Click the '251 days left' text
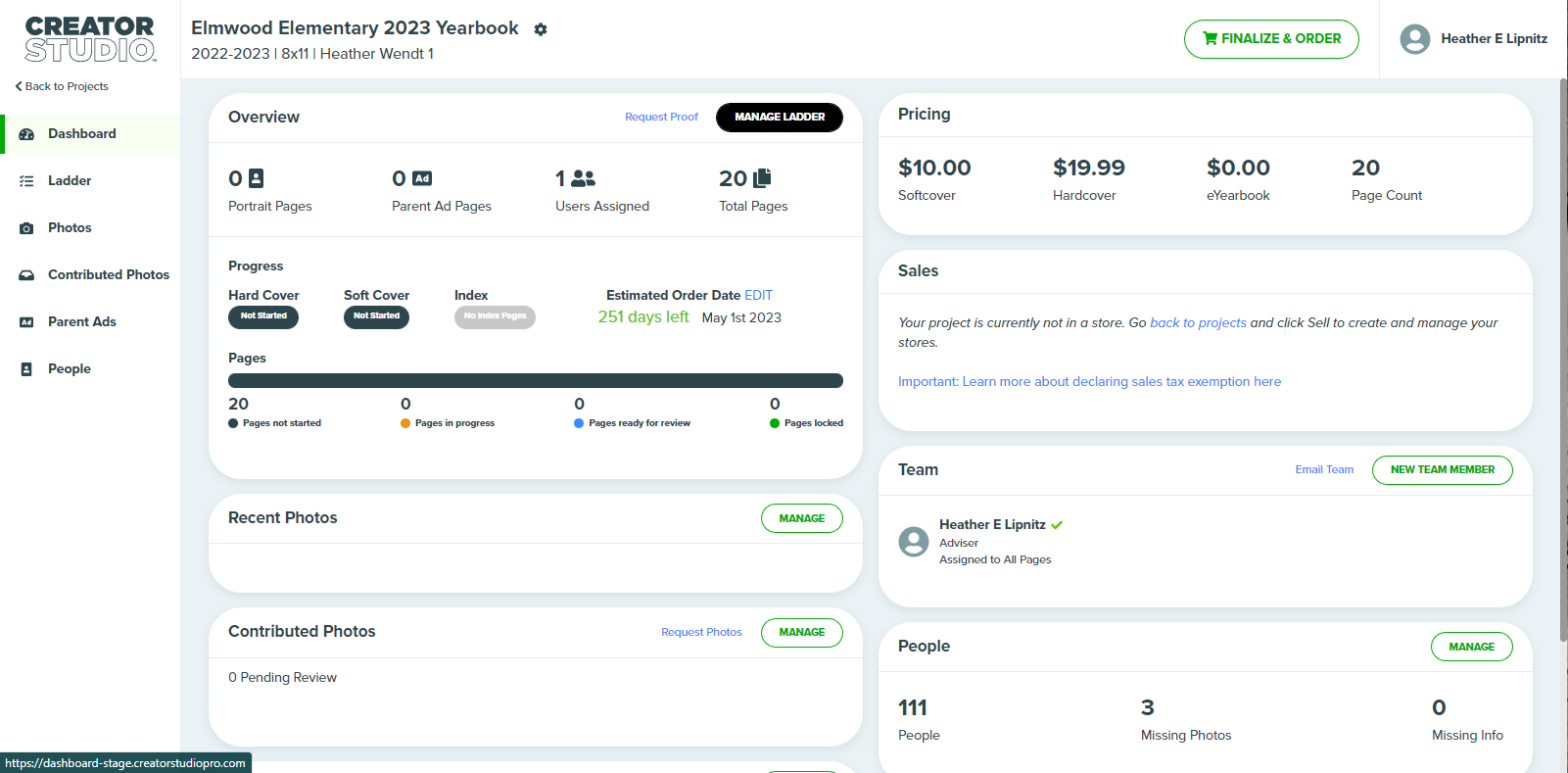1568x773 pixels. pos(643,317)
